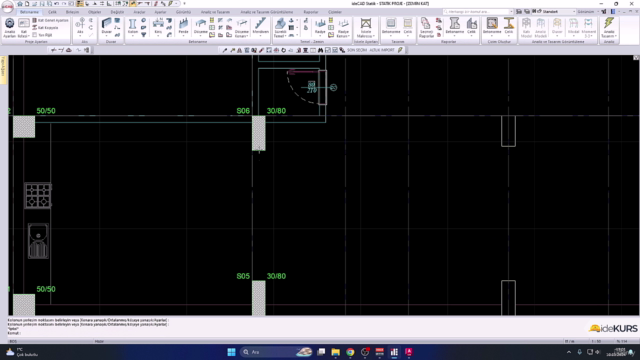Click the S05 column label
The image size is (640, 360).
[x=243, y=276]
